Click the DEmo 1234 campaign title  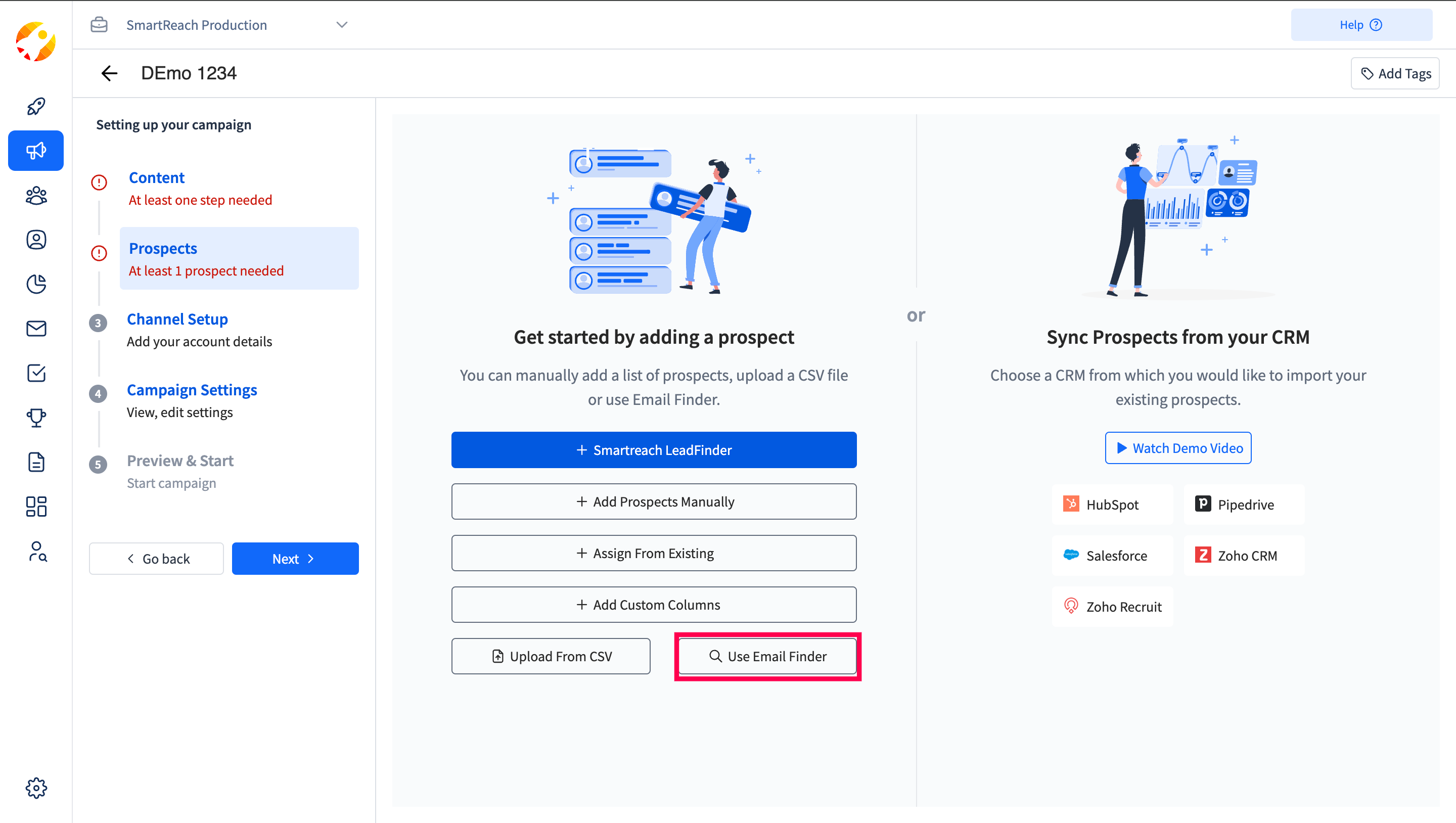(x=189, y=73)
